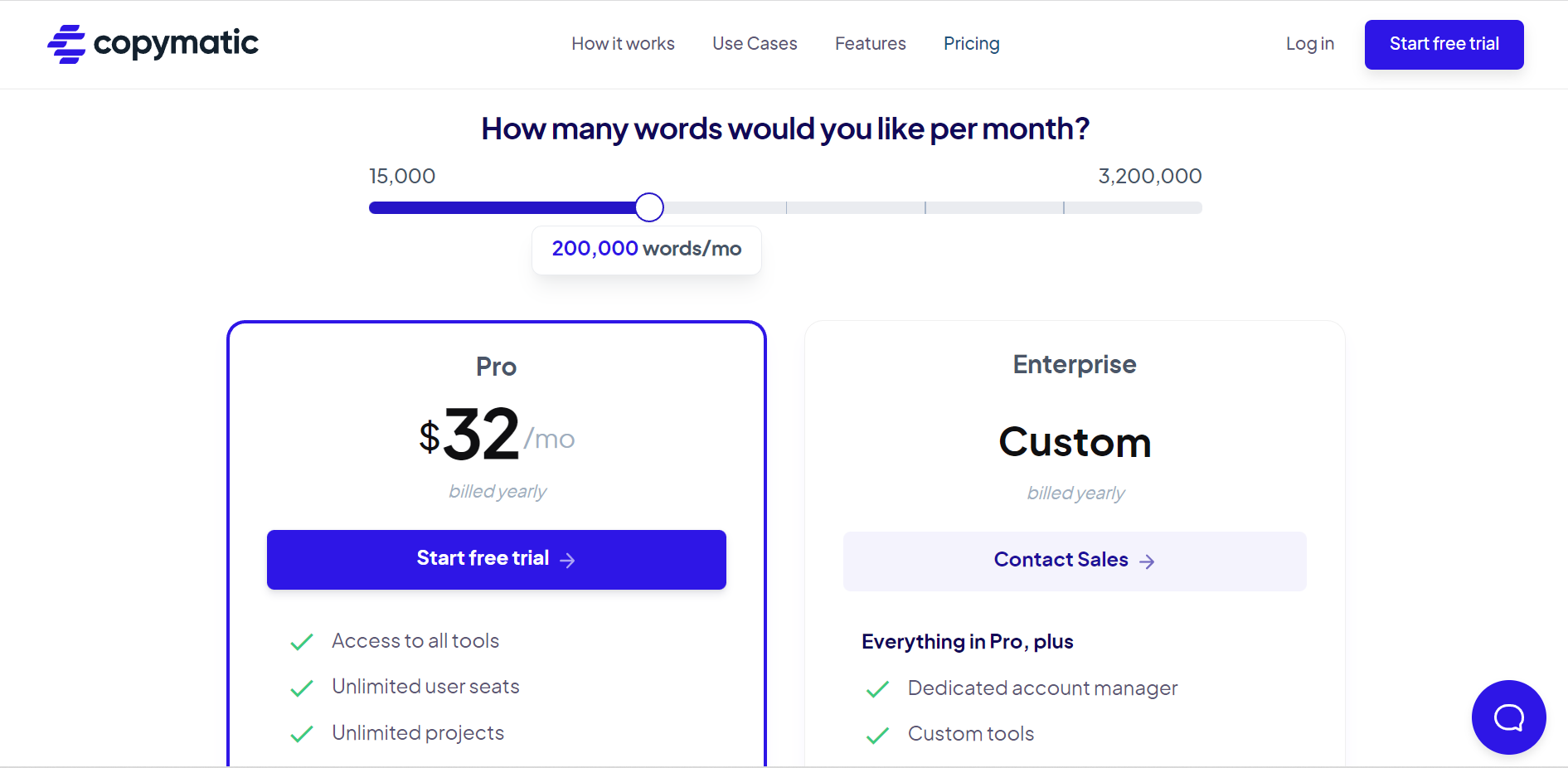Click the word count slider handle

click(649, 207)
